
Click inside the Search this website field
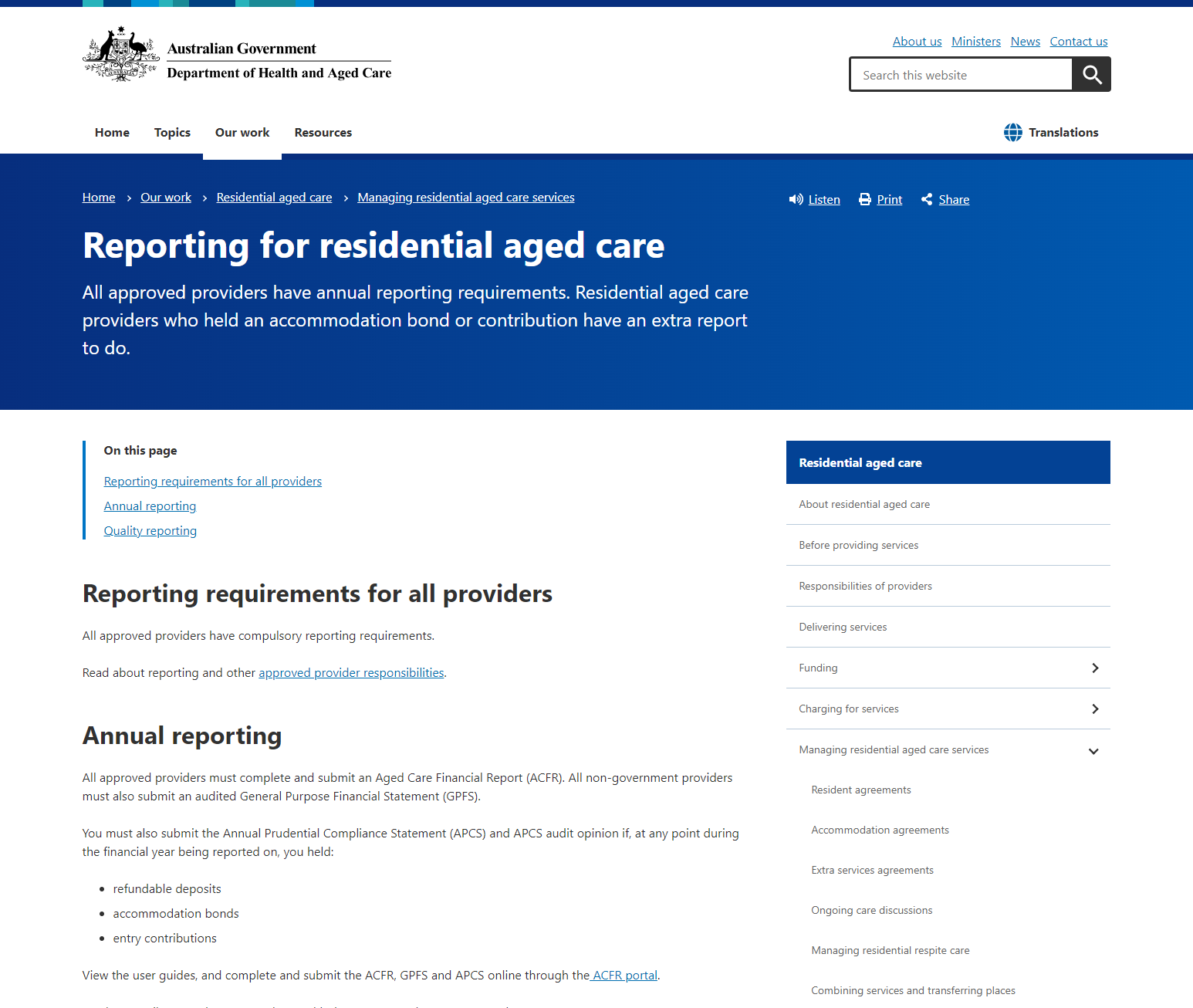[x=960, y=74]
